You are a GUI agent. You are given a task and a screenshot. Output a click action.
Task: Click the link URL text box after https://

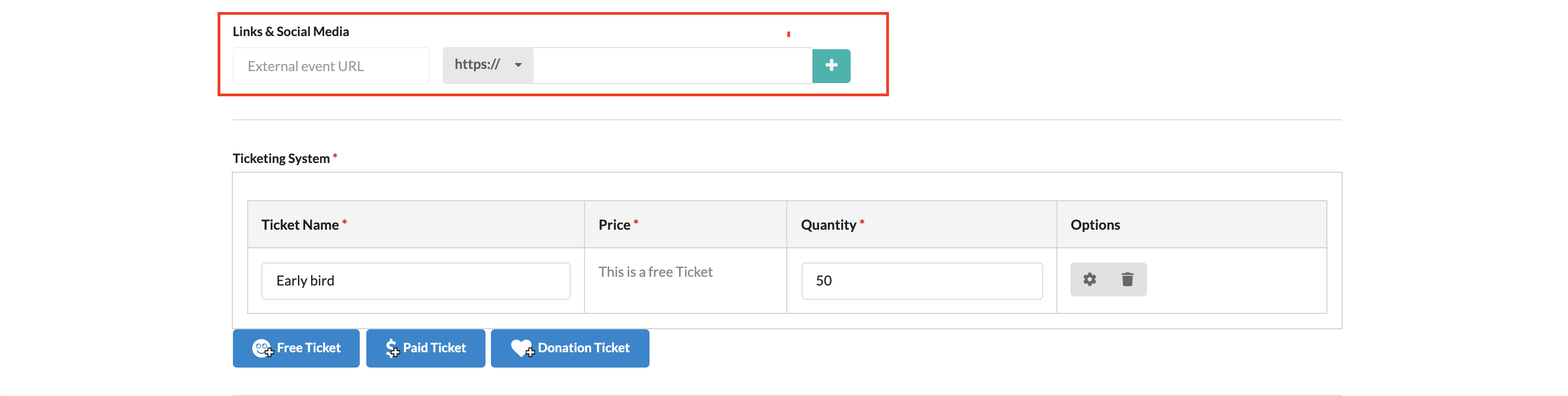(x=672, y=65)
